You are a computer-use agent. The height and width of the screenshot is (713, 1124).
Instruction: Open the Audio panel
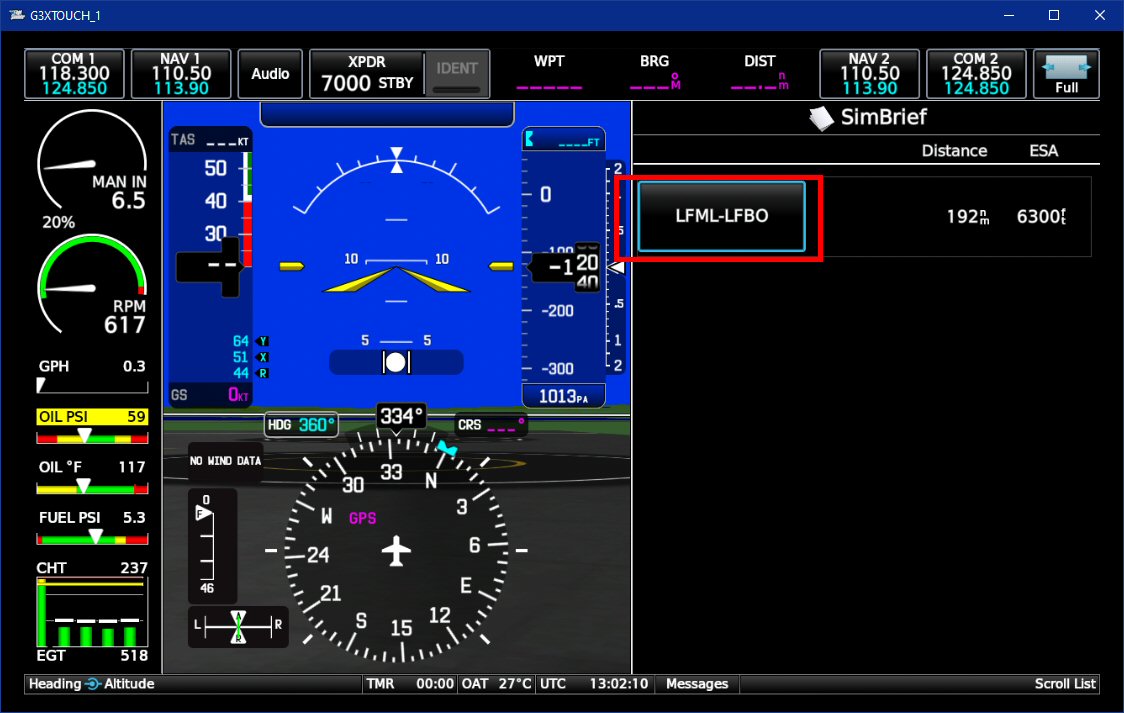click(270, 75)
